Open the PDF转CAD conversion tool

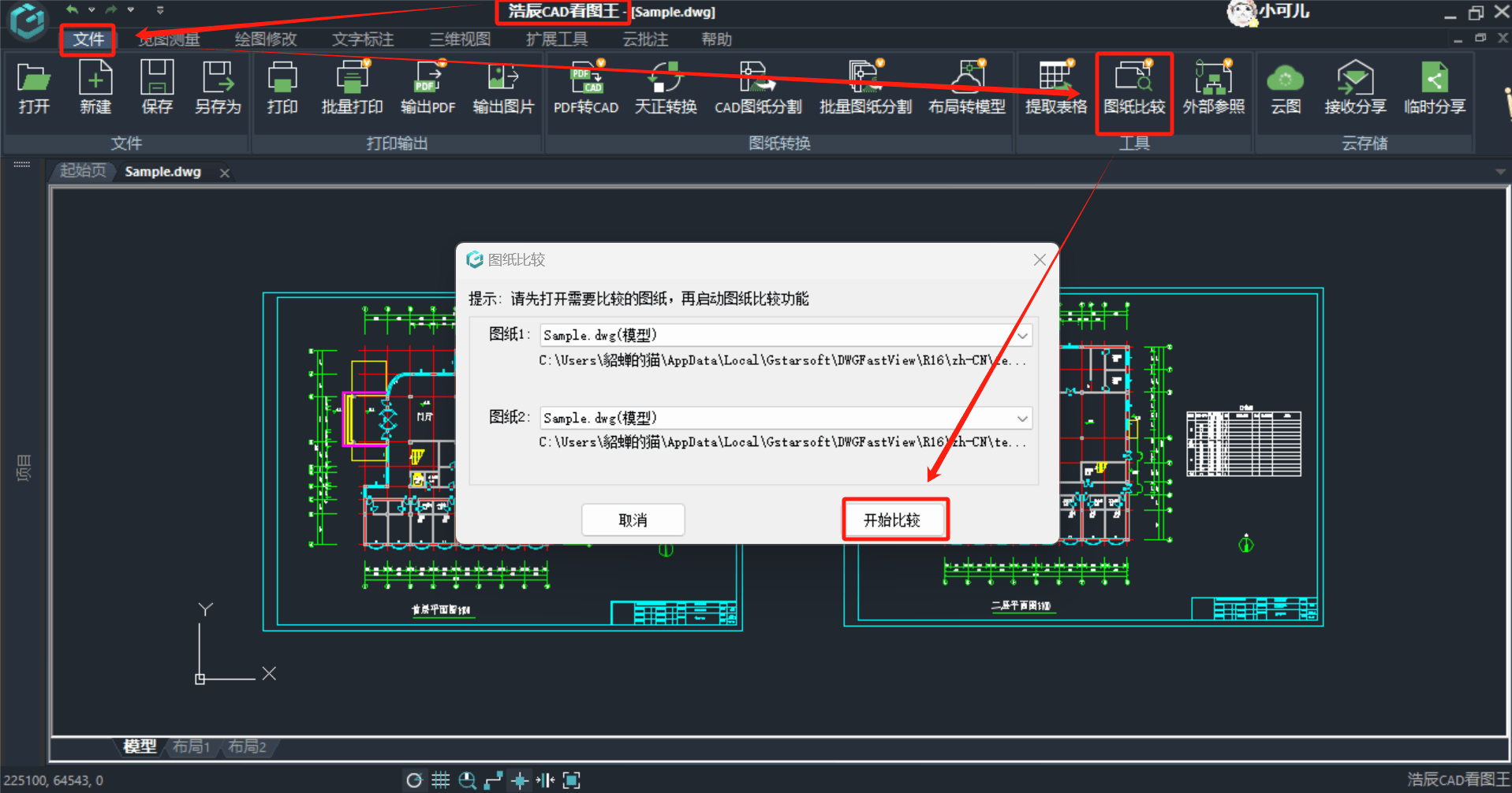586,87
